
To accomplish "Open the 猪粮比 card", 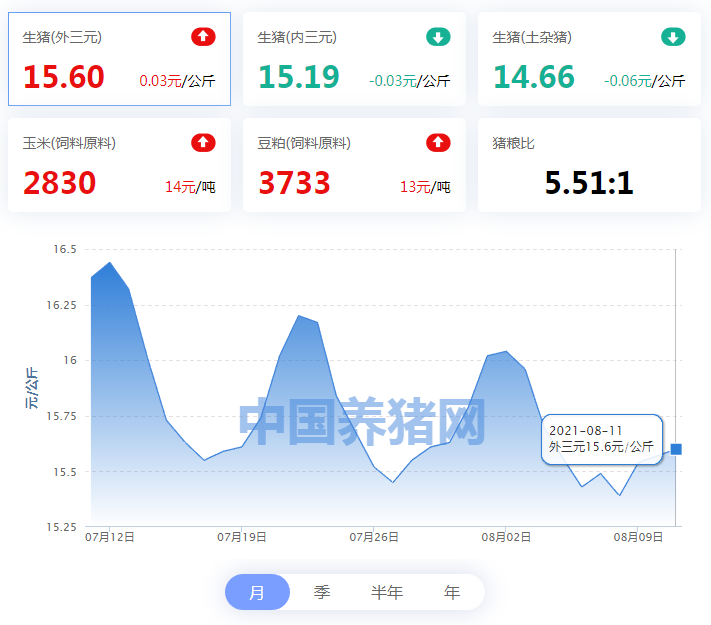I will click(589, 165).
